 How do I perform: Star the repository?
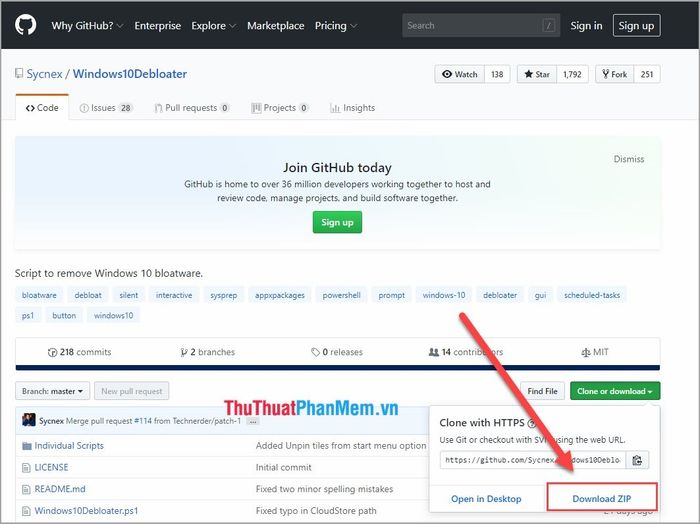click(537, 74)
